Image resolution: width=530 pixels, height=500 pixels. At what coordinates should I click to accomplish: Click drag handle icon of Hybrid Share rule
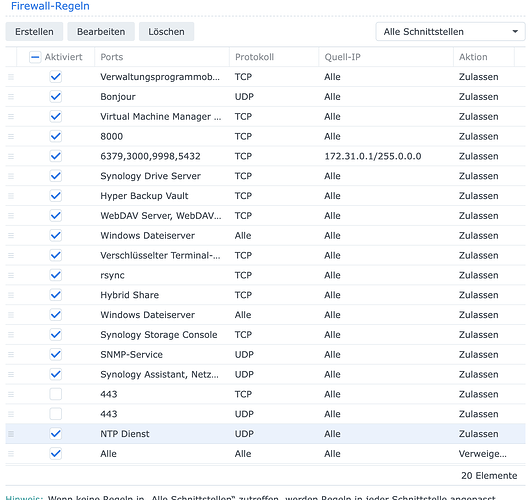[11, 295]
